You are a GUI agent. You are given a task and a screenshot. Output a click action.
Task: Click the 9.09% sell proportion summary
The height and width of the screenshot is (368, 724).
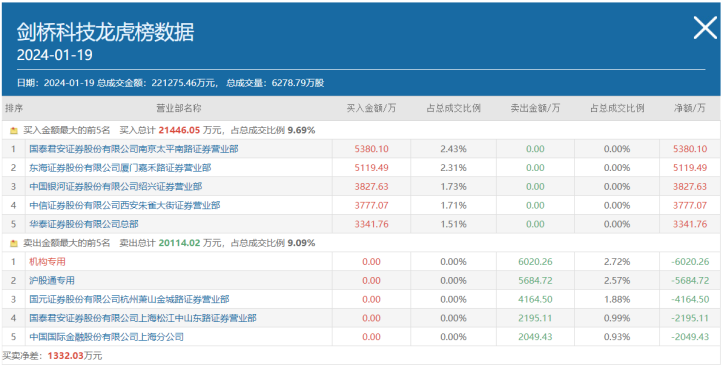pos(301,243)
